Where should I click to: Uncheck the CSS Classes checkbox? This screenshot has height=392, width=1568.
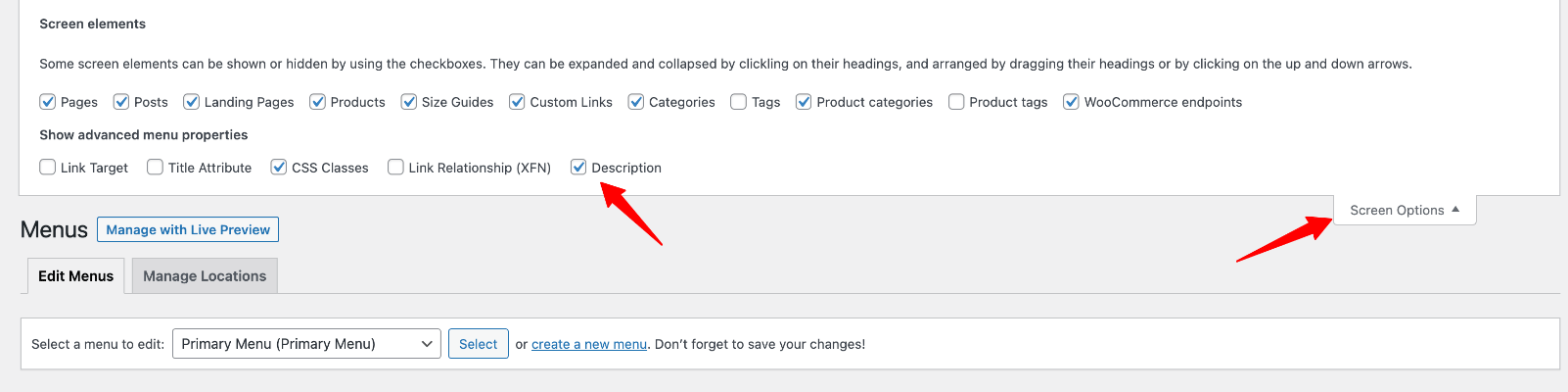pos(279,168)
